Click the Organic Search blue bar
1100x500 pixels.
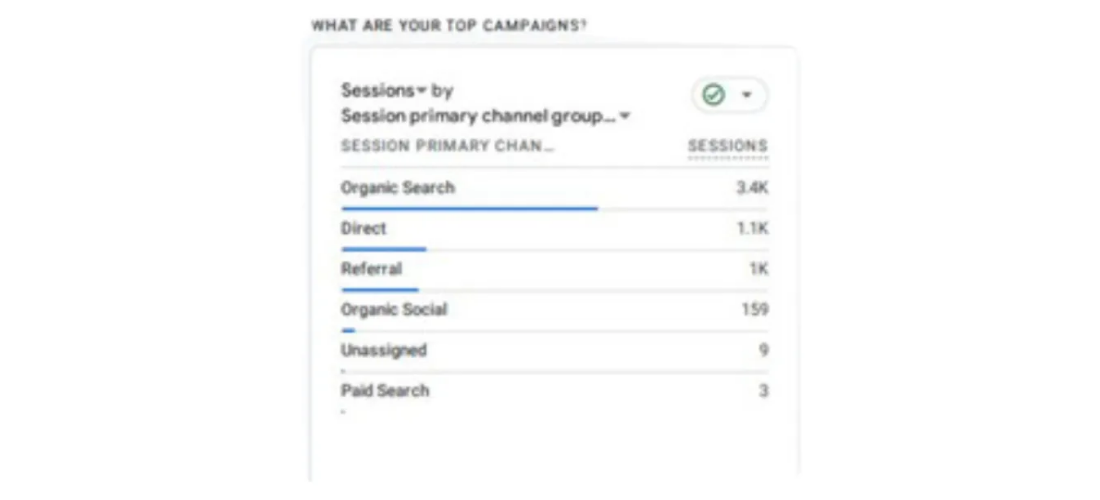point(469,208)
